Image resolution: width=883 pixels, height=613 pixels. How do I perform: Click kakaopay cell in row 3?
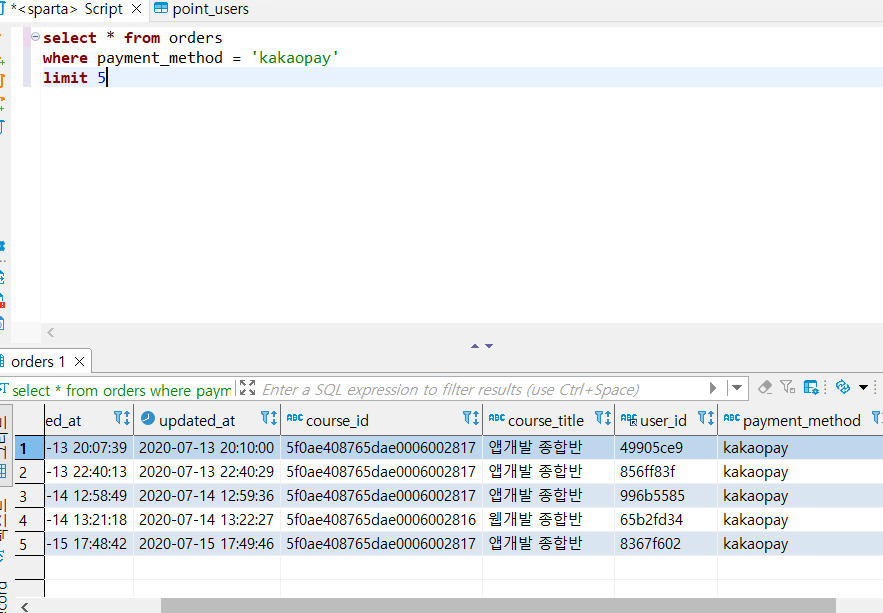pyautogui.click(x=800, y=496)
